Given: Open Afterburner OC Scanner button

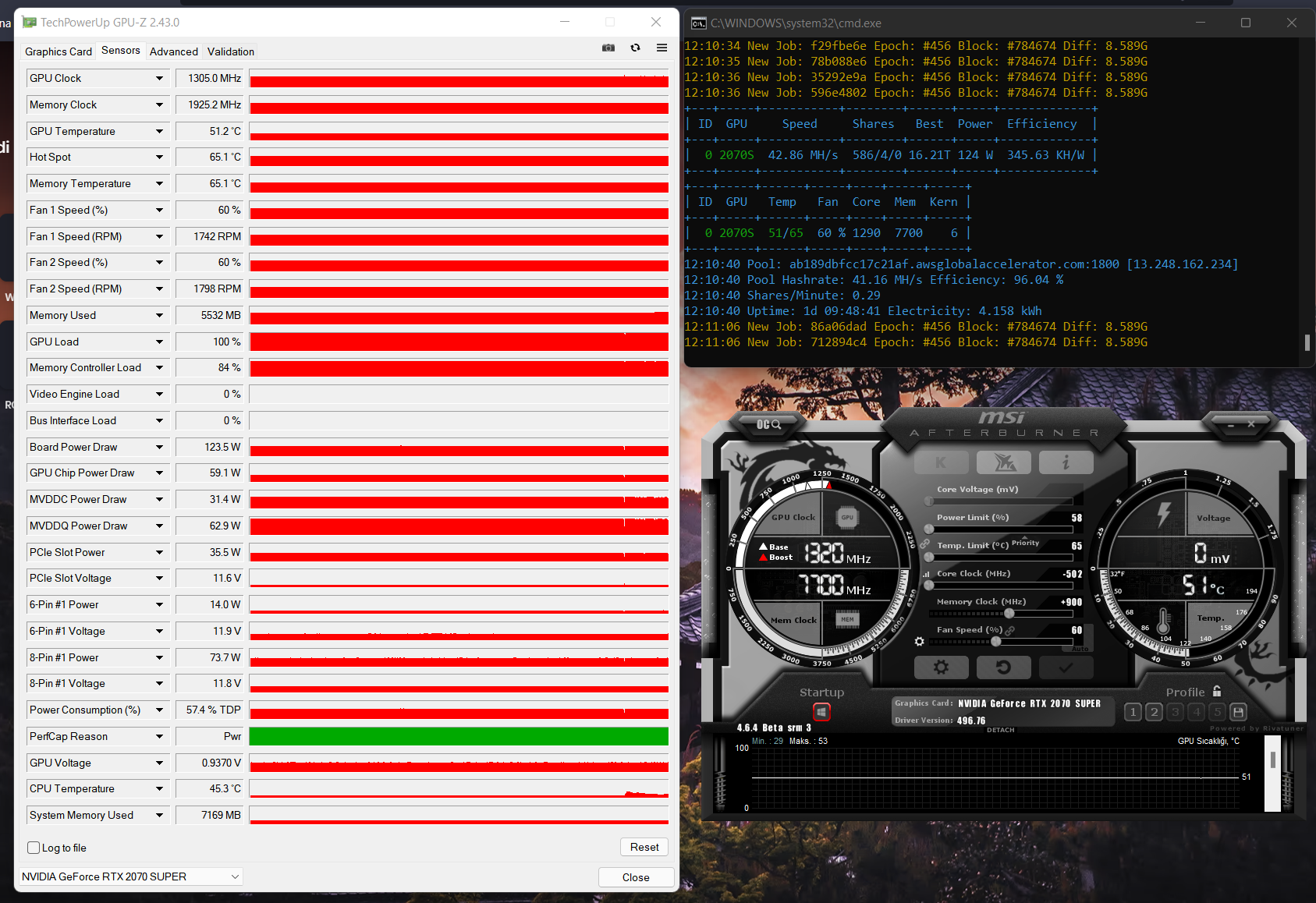Looking at the screenshot, I should tap(768, 424).
